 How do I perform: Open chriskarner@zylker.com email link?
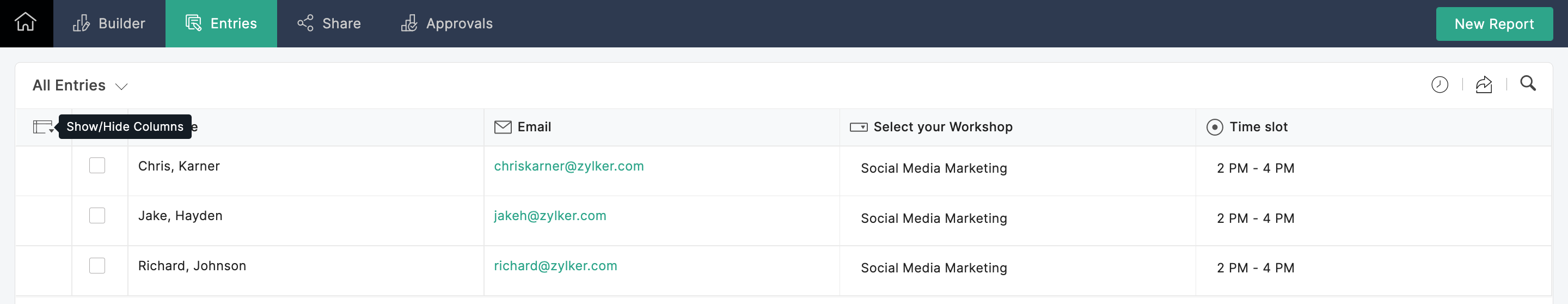click(x=568, y=166)
